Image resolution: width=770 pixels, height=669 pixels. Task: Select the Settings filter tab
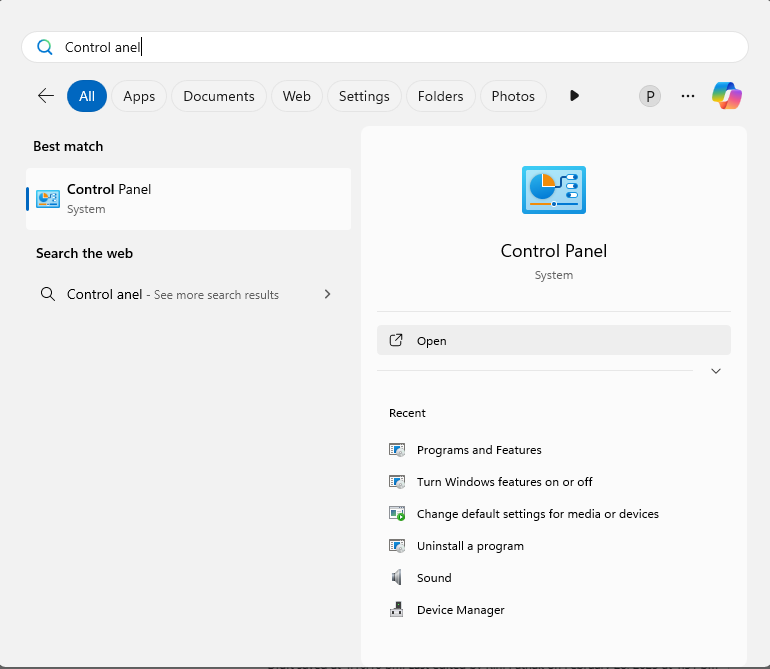(364, 96)
